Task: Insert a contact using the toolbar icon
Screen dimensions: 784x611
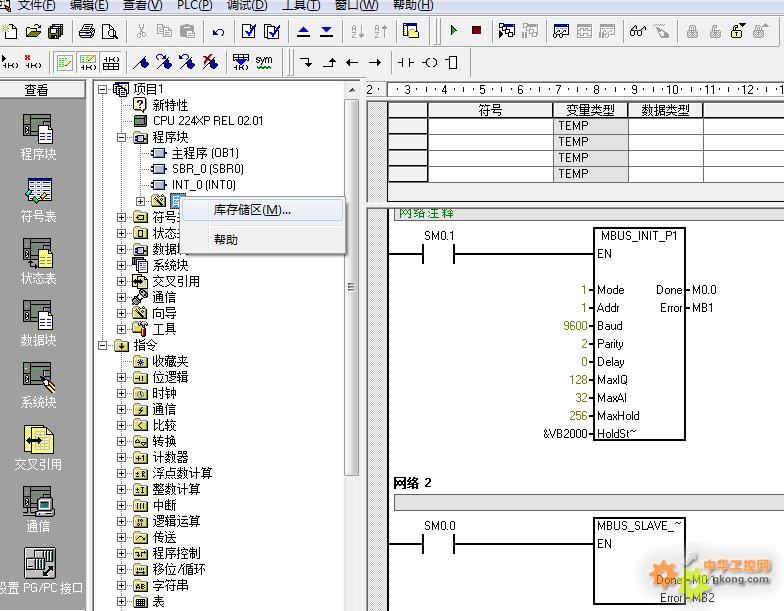Action: 406,62
